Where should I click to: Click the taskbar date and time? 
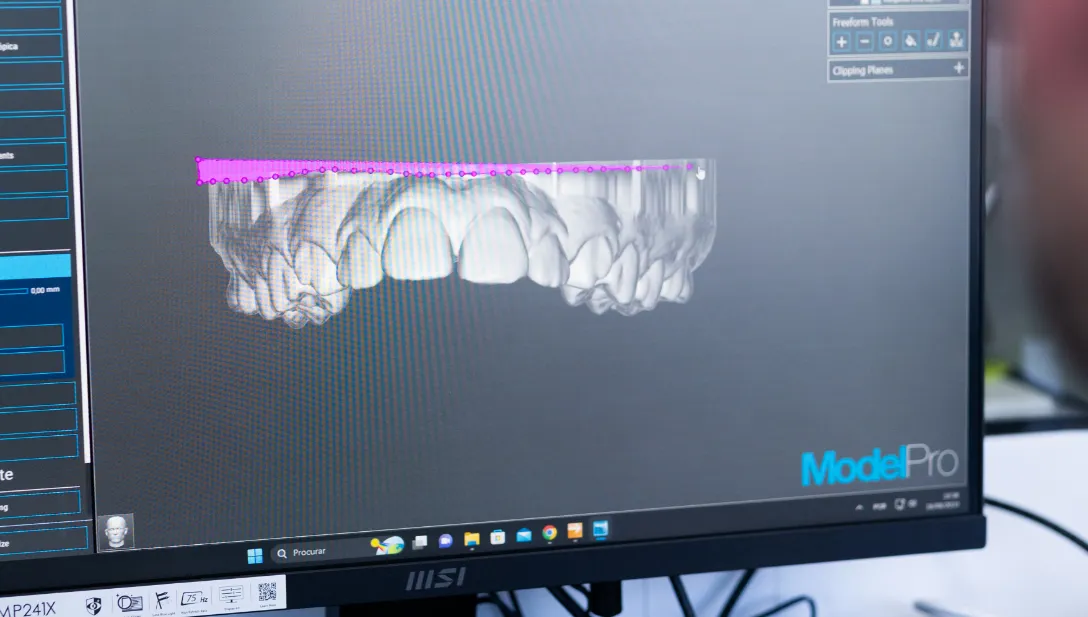point(944,500)
